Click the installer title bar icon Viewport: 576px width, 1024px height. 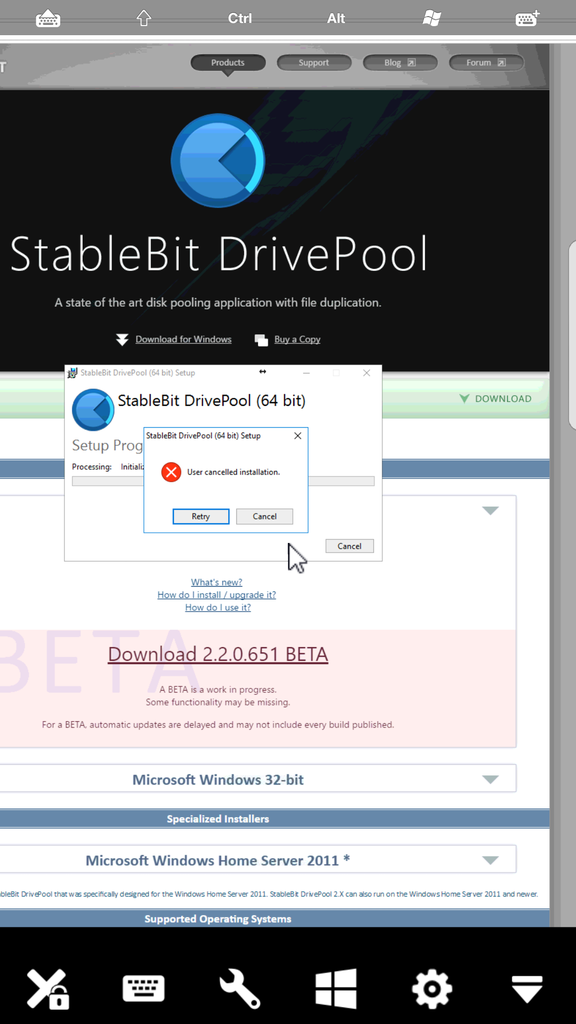point(72,373)
